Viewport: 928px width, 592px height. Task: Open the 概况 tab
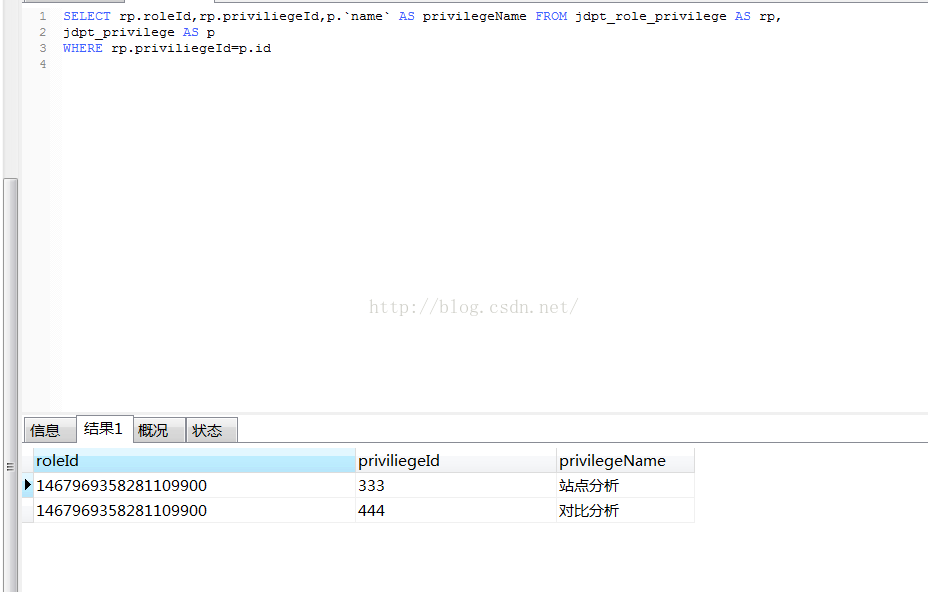point(159,430)
